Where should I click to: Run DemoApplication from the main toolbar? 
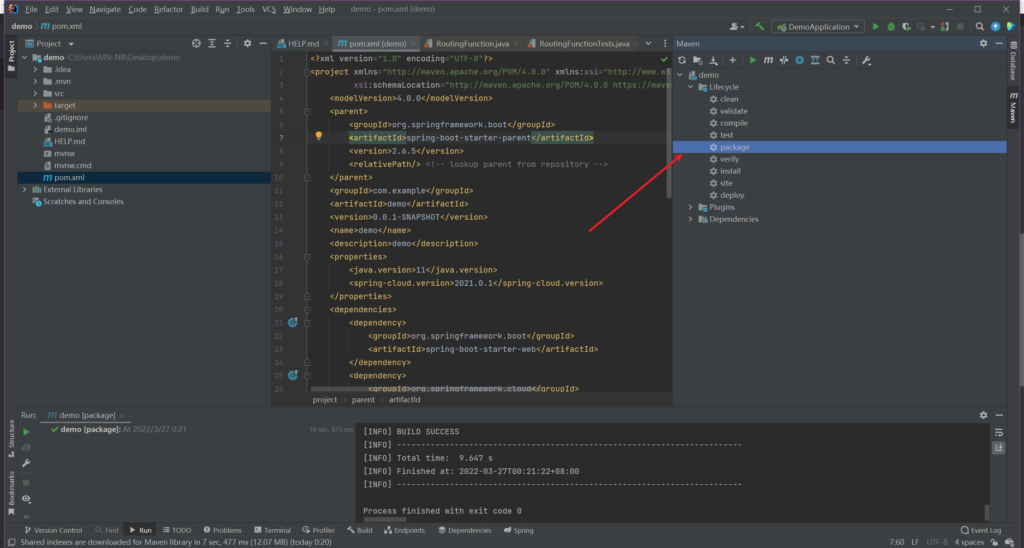pos(876,27)
